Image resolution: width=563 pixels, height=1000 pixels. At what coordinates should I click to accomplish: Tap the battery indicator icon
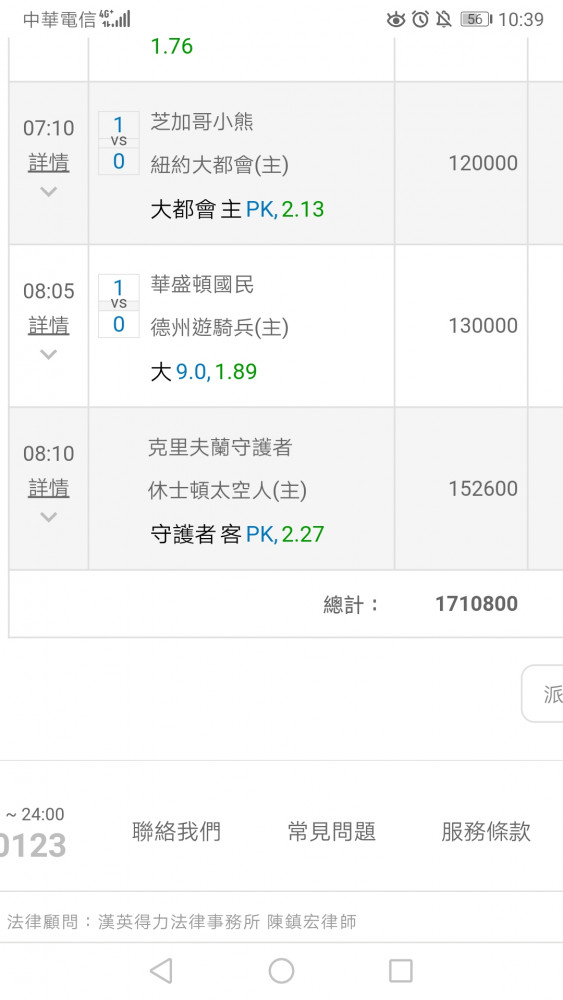pos(476,19)
